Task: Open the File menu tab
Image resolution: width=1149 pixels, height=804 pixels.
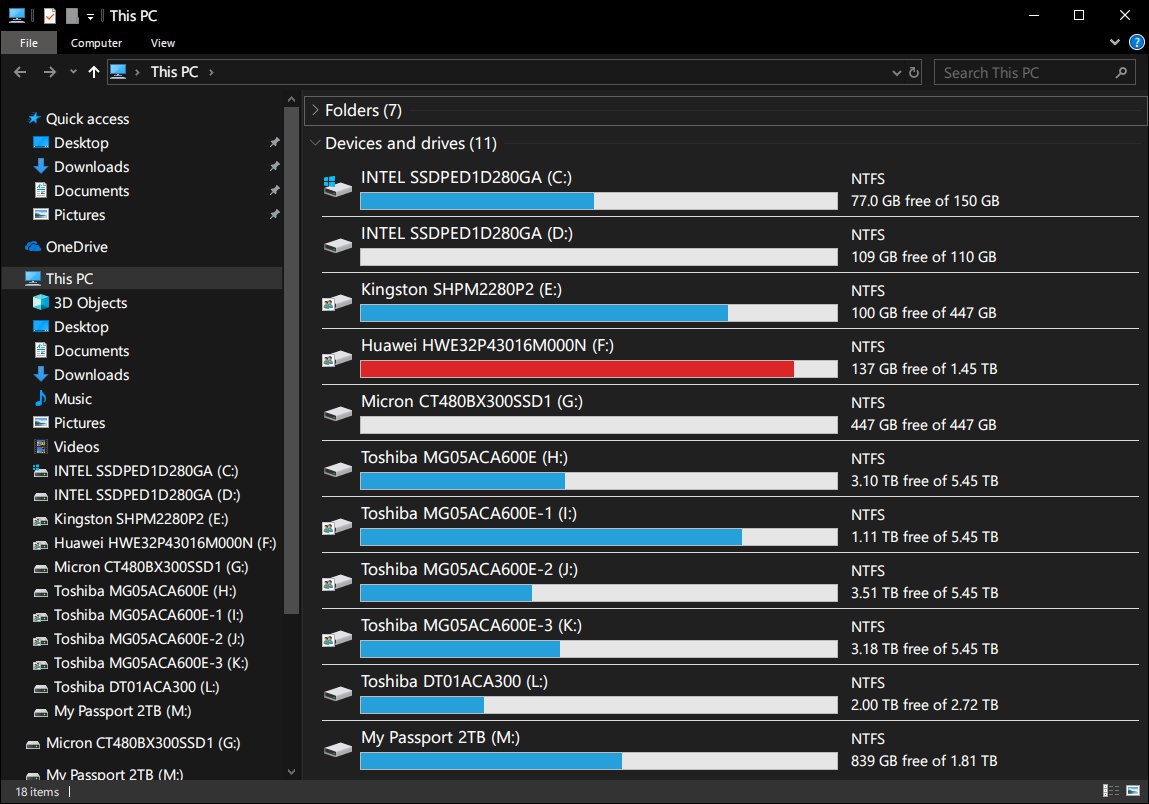Action: tap(29, 43)
